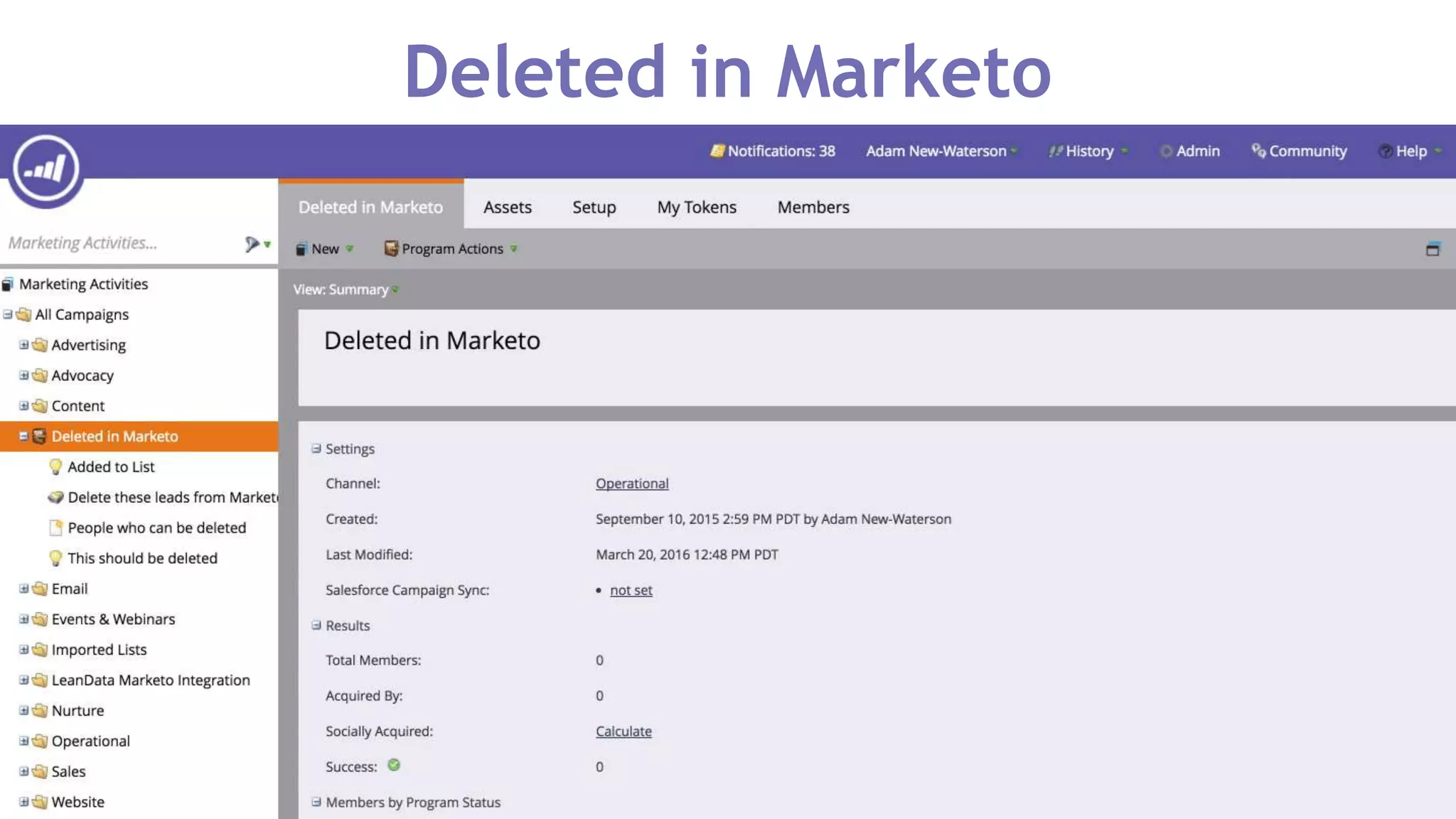Open the History menu
Screen dimensions: 1456x819
tap(1088, 151)
